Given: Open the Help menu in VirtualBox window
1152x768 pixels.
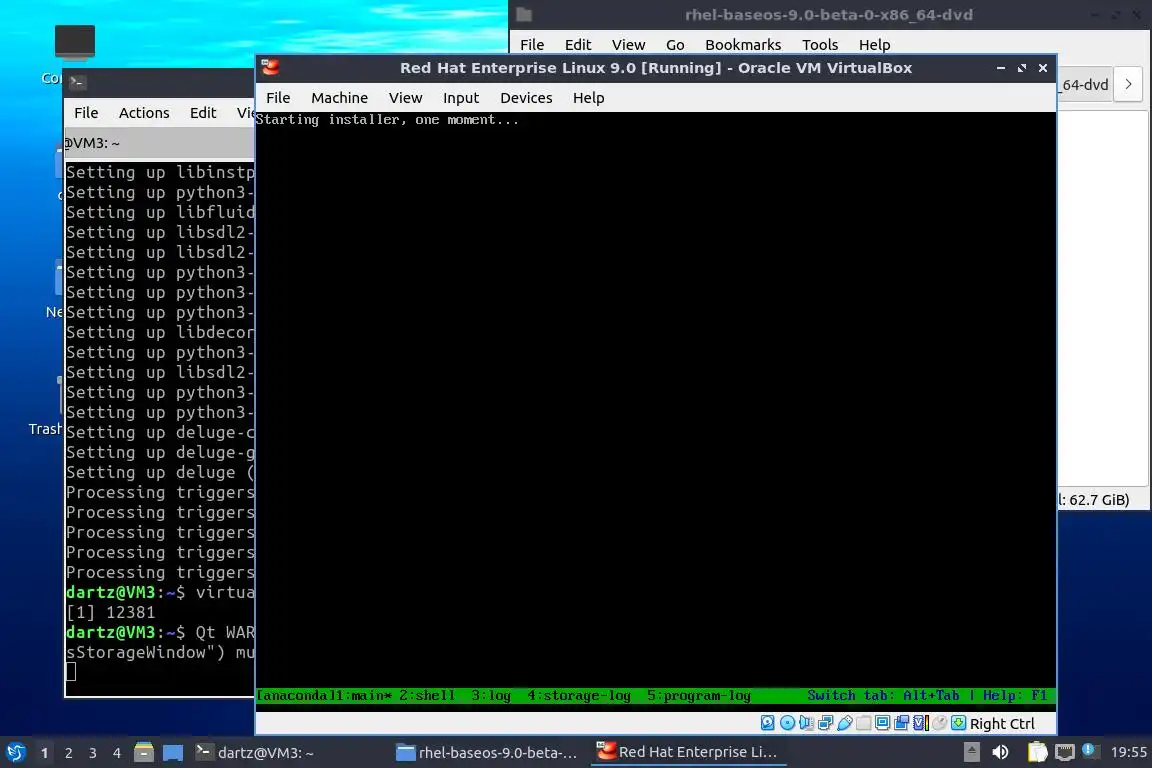Looking at the screenshot, I should pyautogui.click(x=588, y=98).
